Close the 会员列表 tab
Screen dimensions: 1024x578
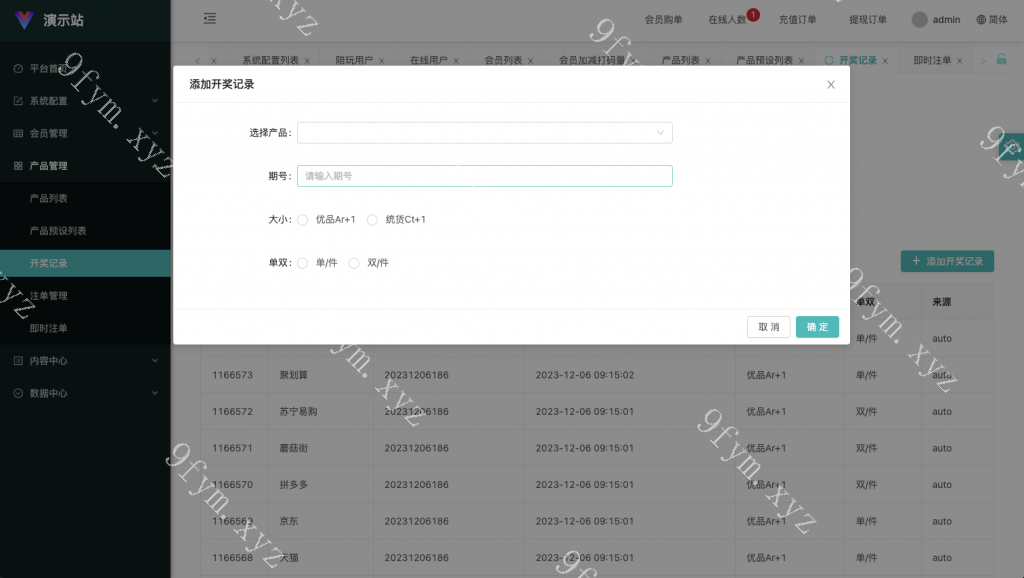(530, 61)
